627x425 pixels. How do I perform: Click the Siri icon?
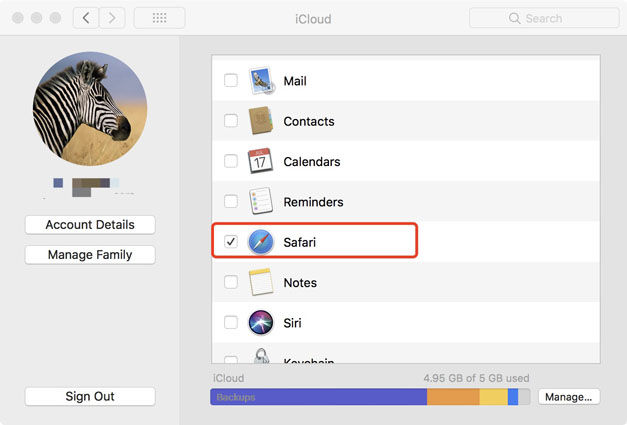tap(261, 322)
